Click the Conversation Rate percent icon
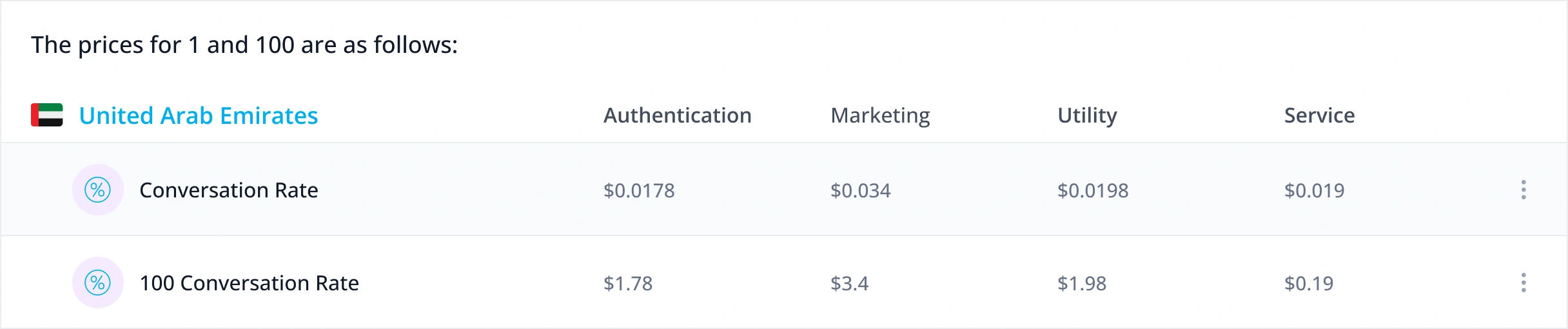This screenshot has width=1568, height=329. 98,190
